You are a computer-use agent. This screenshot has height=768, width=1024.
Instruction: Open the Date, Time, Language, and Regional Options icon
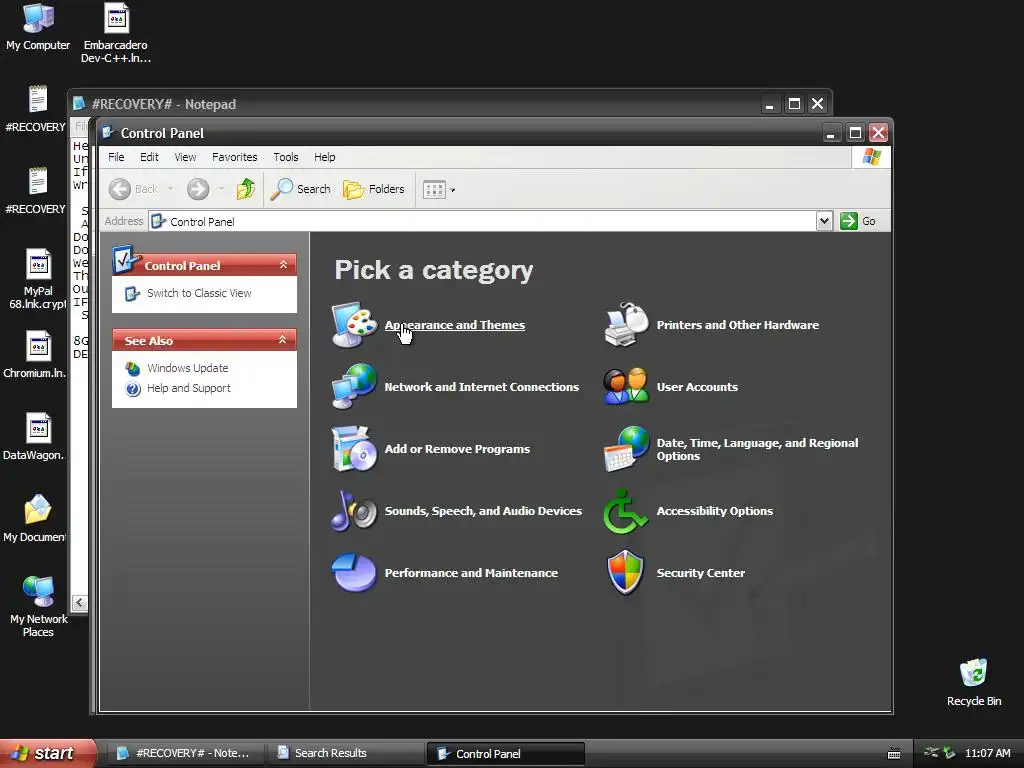626,449
